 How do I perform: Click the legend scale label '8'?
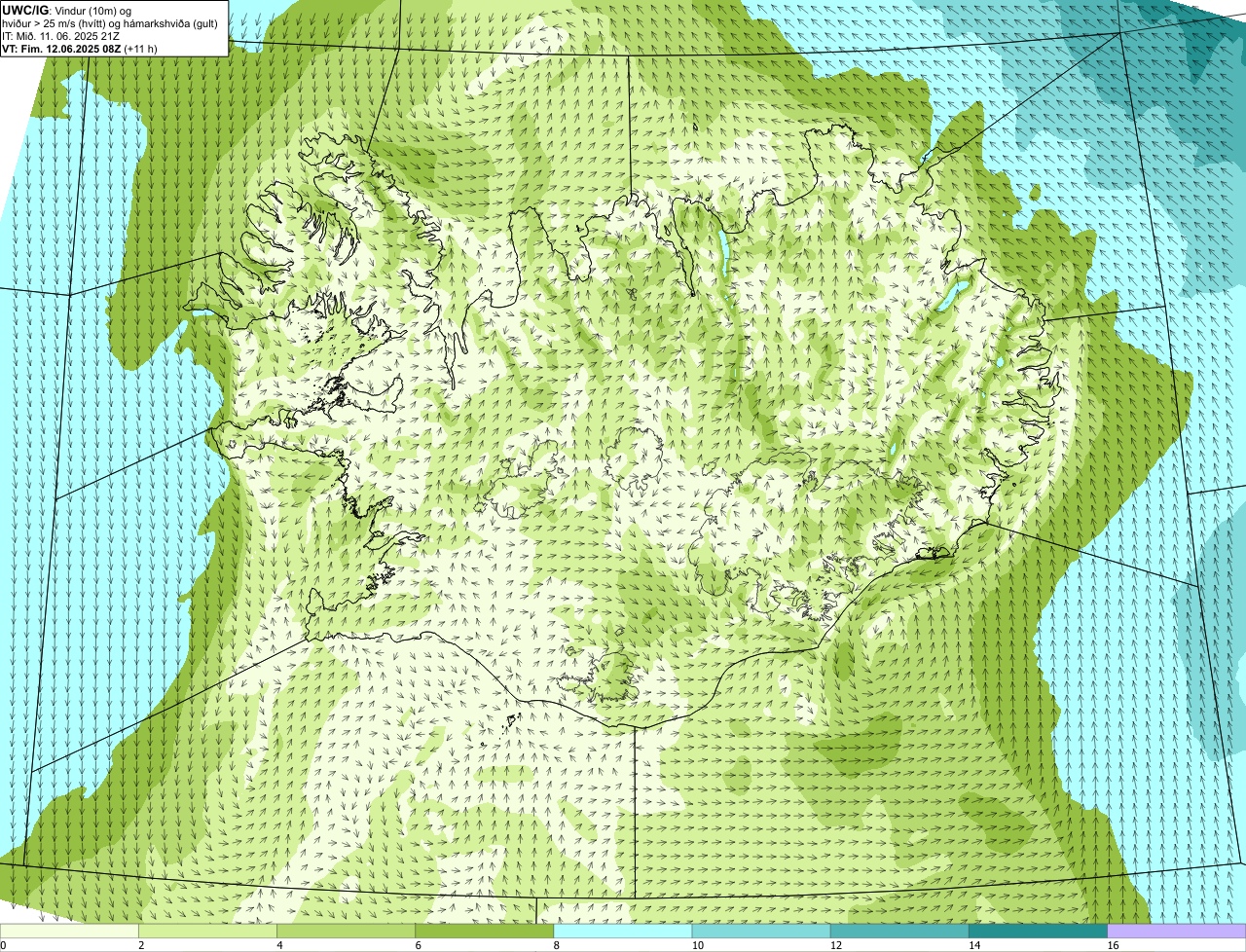(x=556, y=945)
